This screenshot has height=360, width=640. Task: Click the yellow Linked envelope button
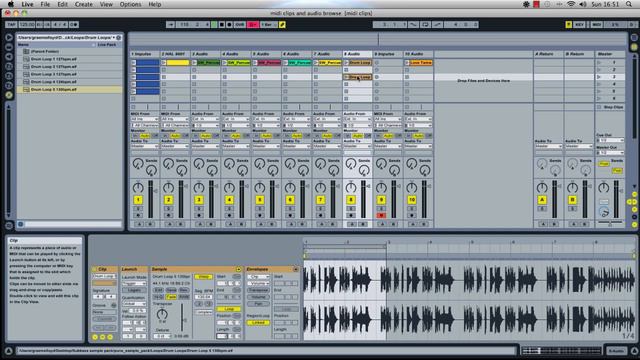(x=258, y=323)
